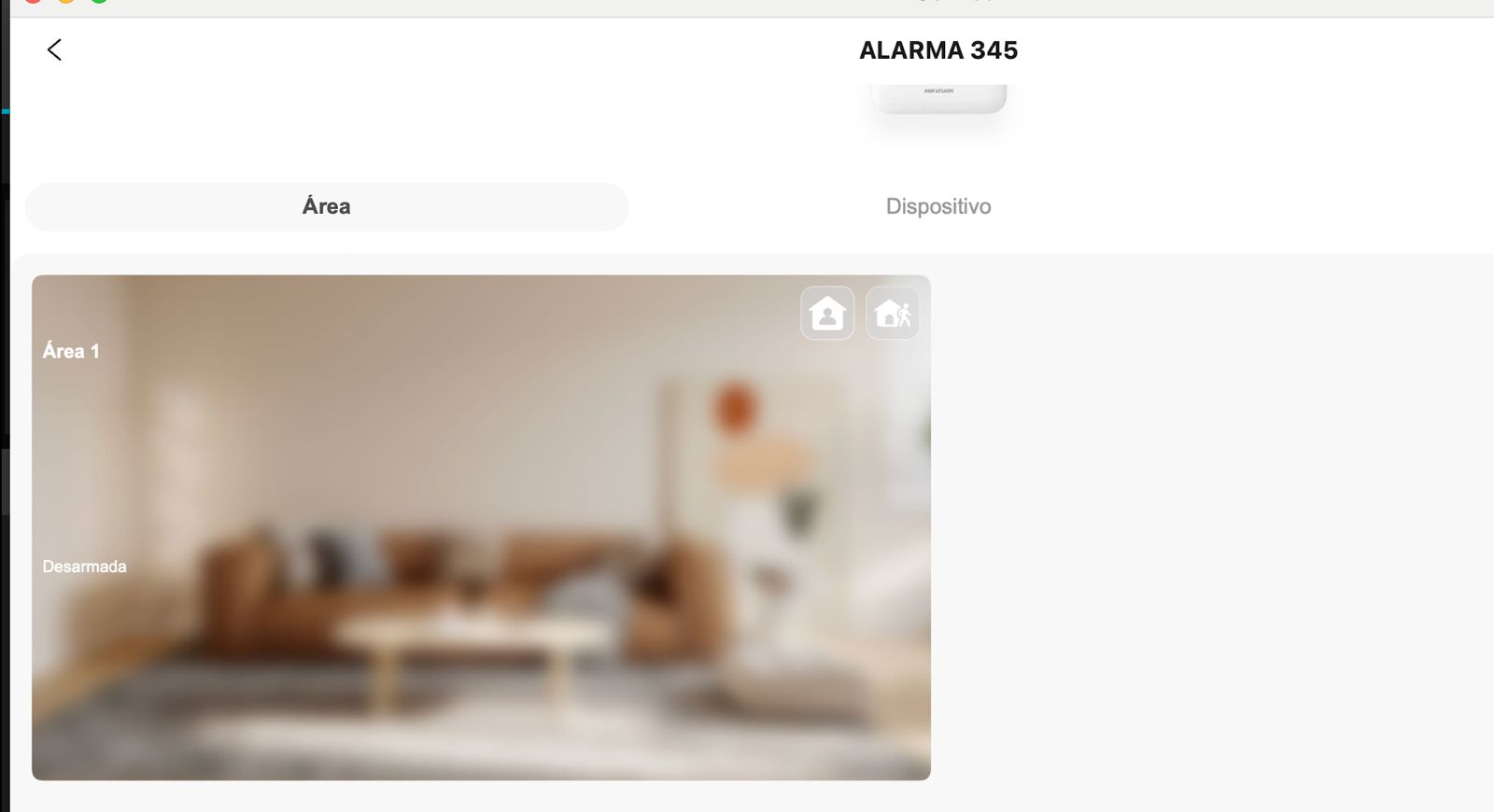Click empty panel beside Área 1 card

tap(1214, 527)
